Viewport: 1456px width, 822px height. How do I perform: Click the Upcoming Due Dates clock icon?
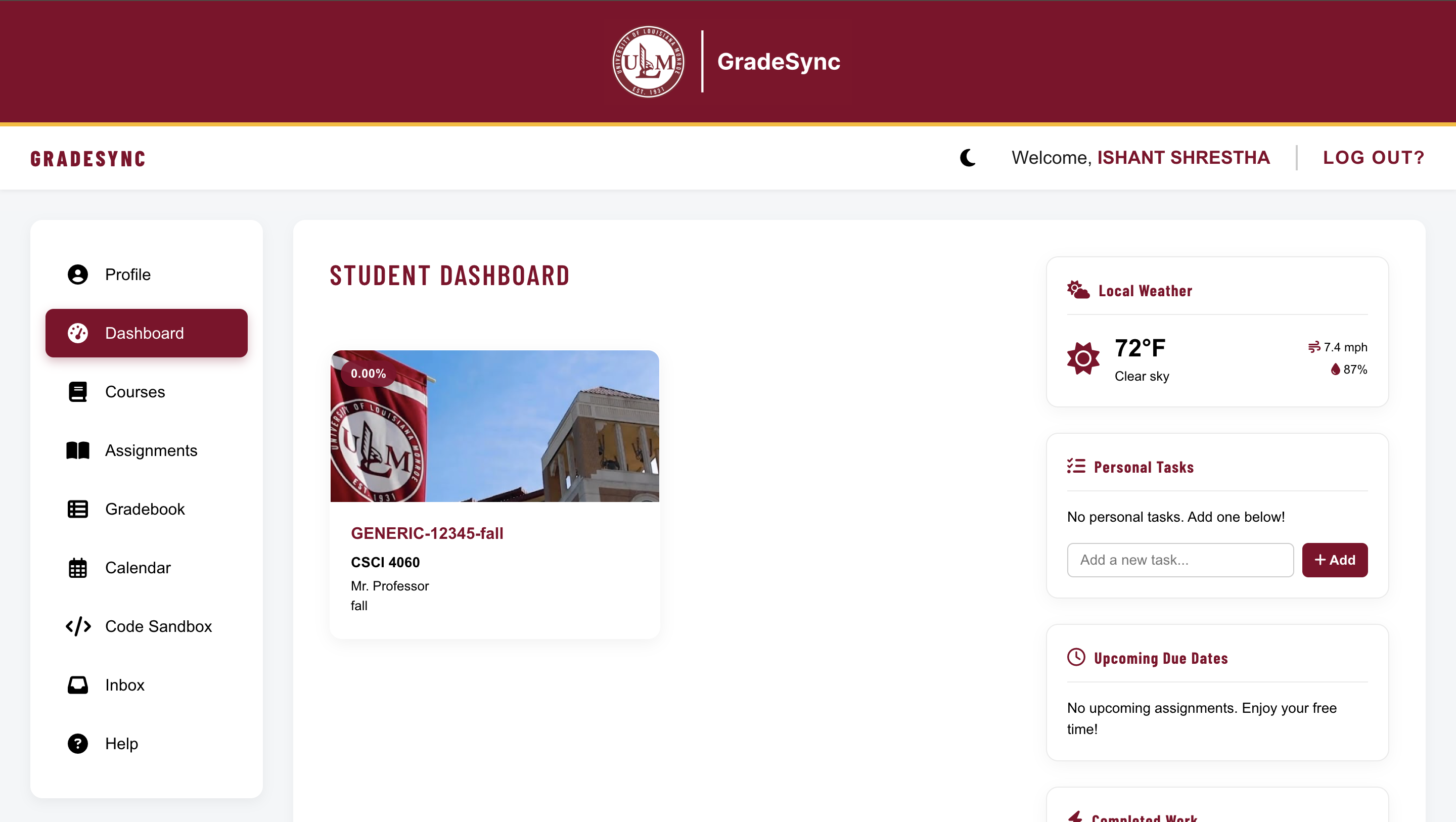1076,658
